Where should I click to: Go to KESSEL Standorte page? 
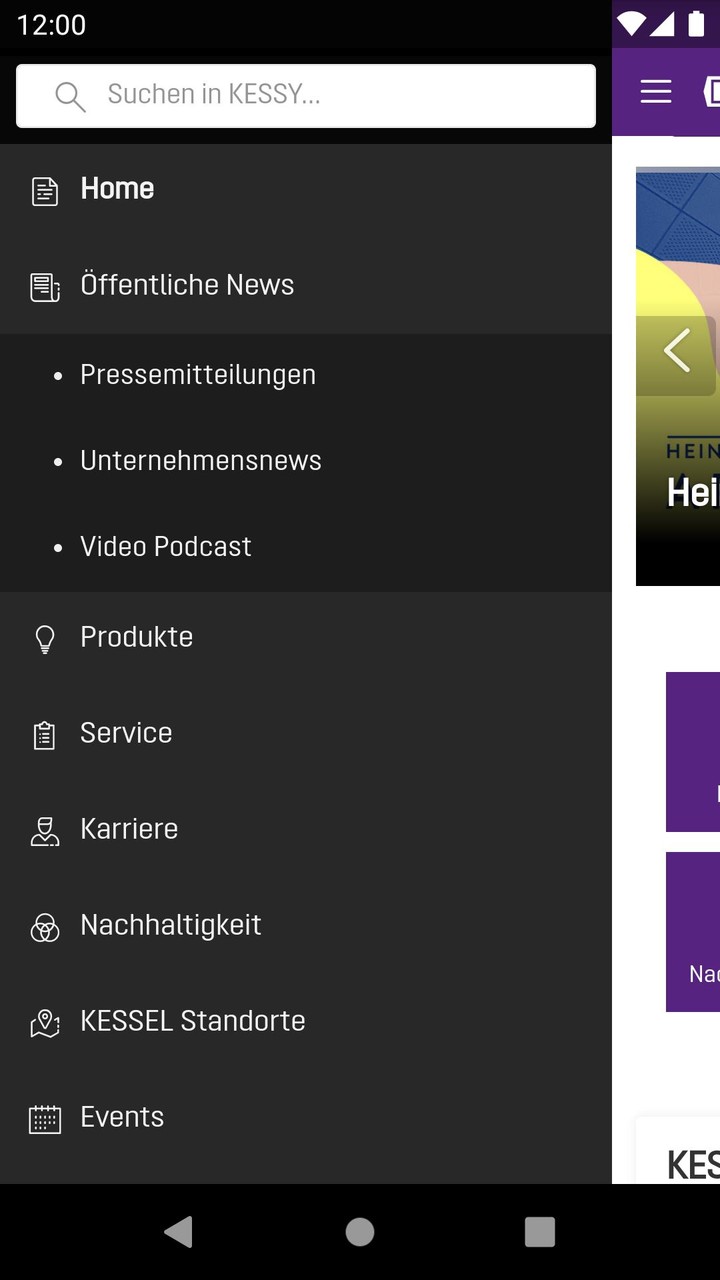[193, 1021]
